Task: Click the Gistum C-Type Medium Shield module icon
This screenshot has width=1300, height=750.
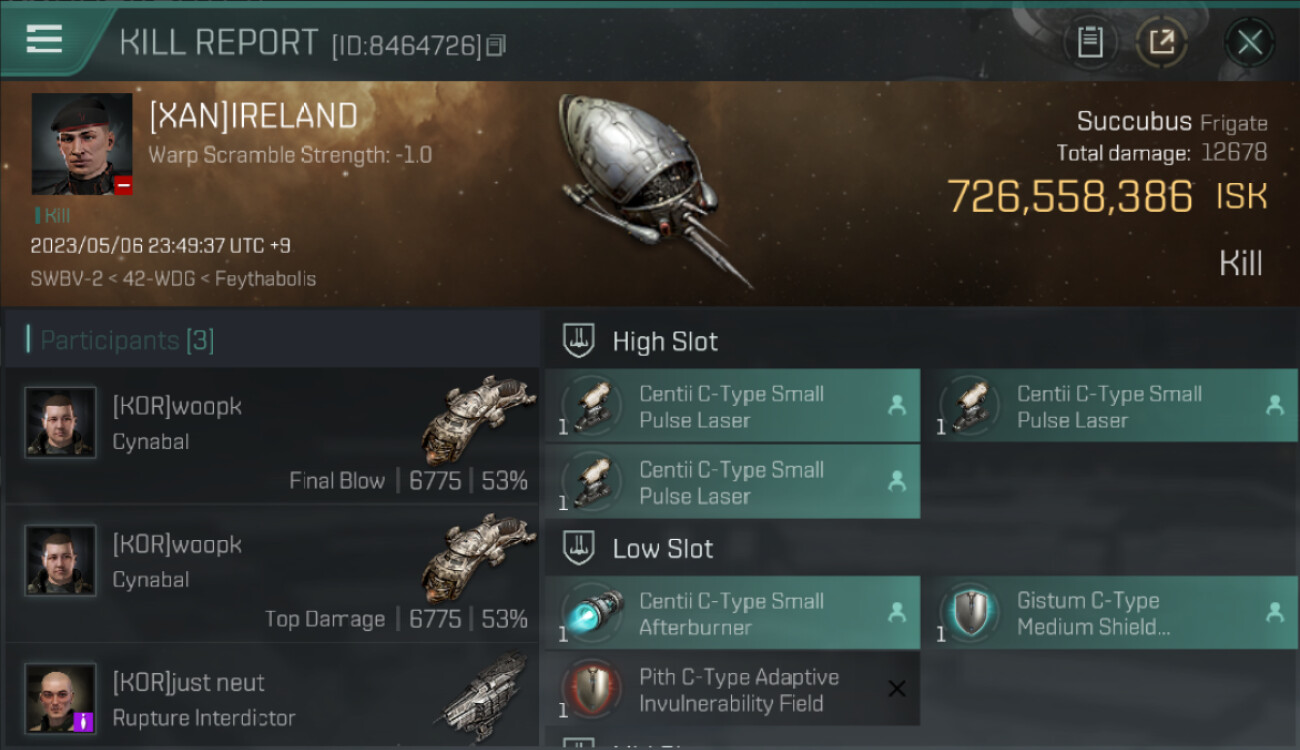Action: pos(970,614)
